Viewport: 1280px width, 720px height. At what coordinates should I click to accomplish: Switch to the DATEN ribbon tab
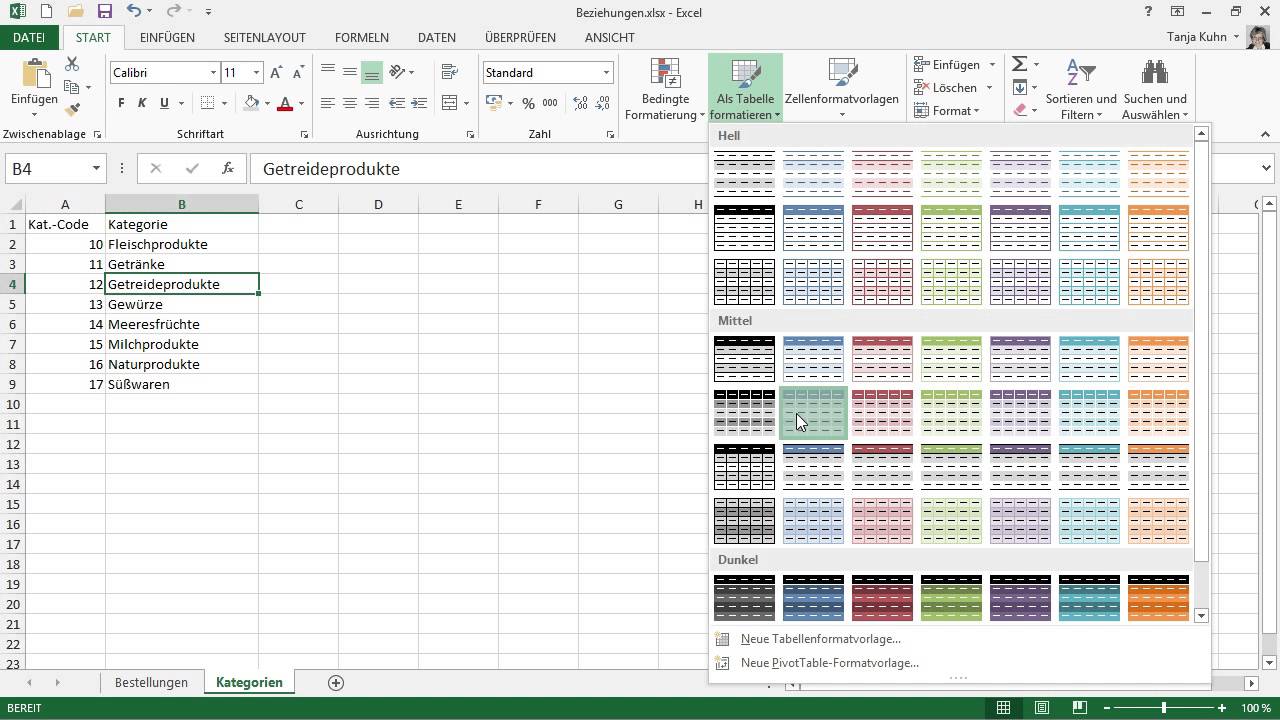(437, 37)
